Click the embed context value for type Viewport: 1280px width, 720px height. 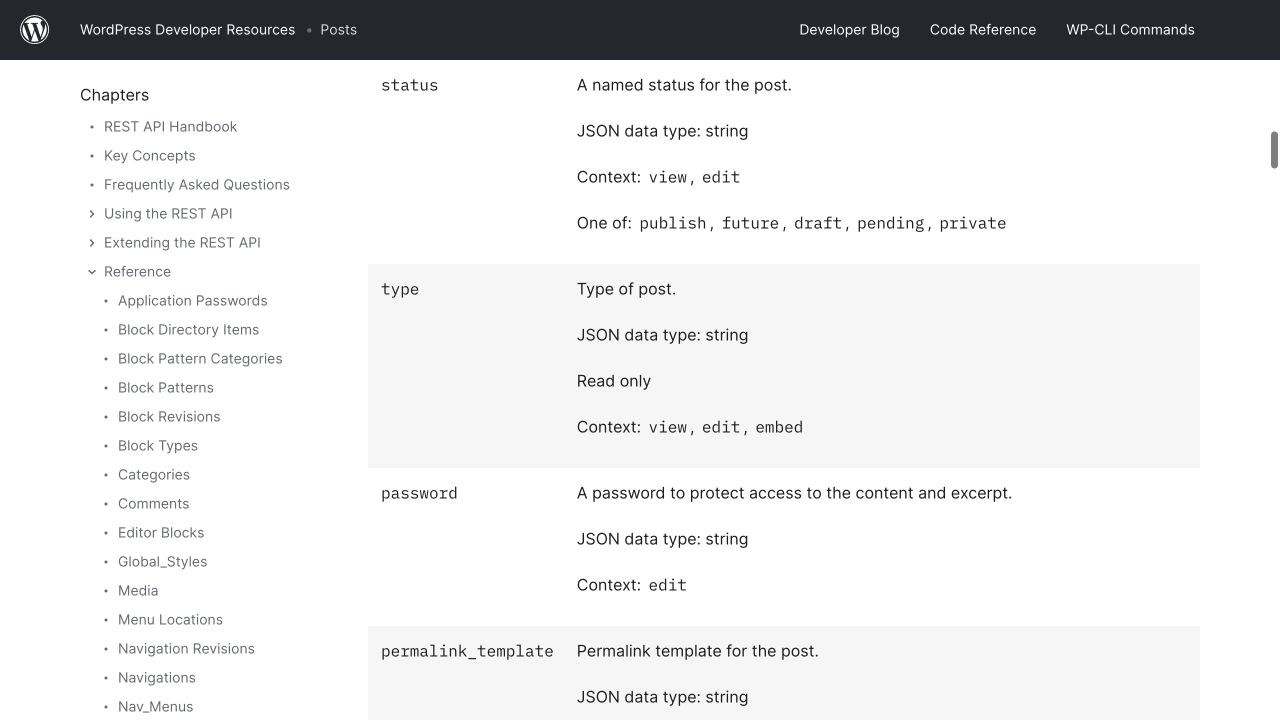(779, 428)
